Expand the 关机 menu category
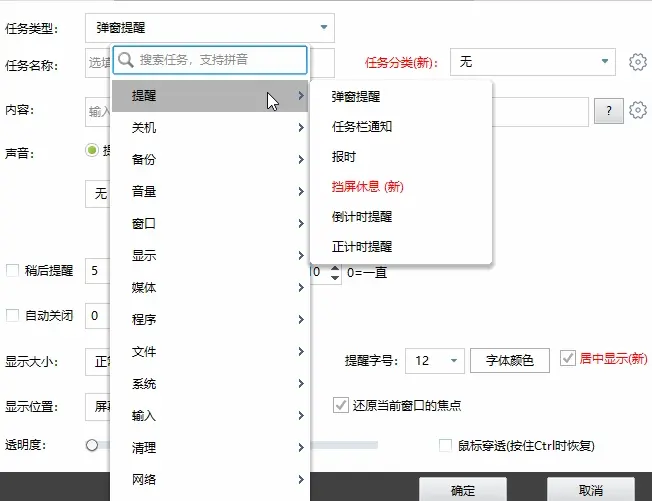652x501 pixels. pyautogui.click(x=210, y=128)
